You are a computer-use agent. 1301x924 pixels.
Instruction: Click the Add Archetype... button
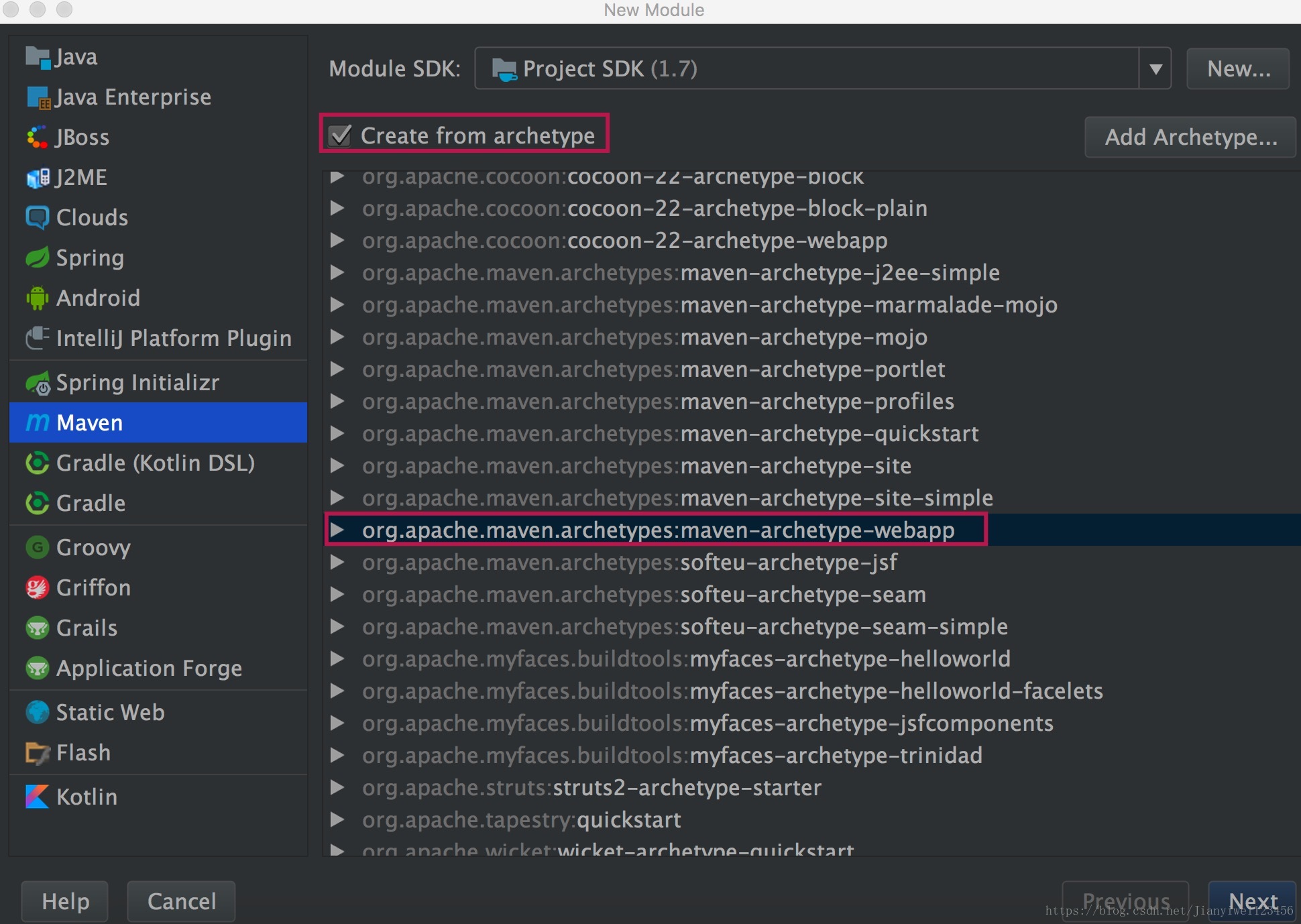(1190, 137)
